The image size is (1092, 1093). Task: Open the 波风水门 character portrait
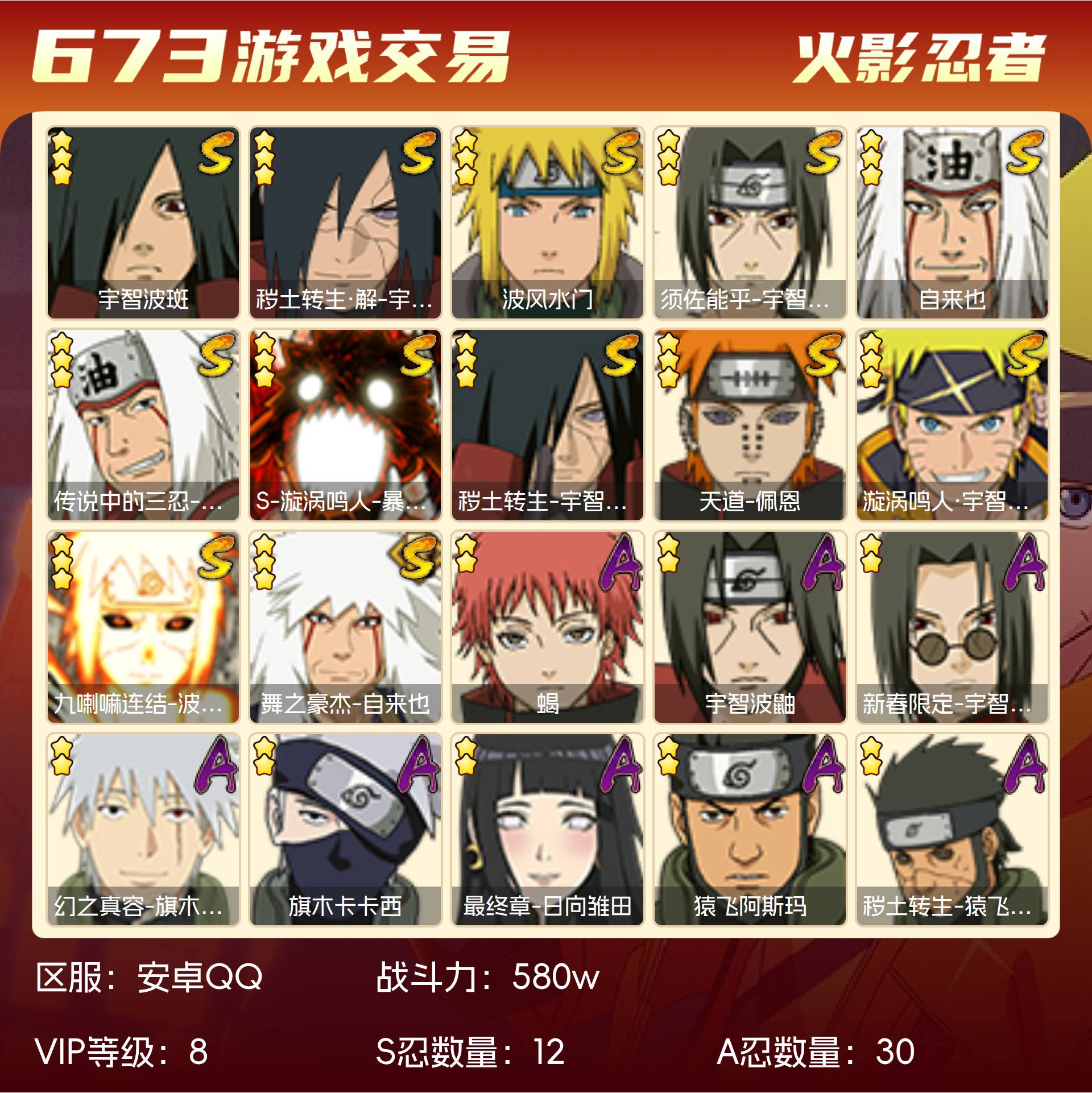click(x=547, y=222)
